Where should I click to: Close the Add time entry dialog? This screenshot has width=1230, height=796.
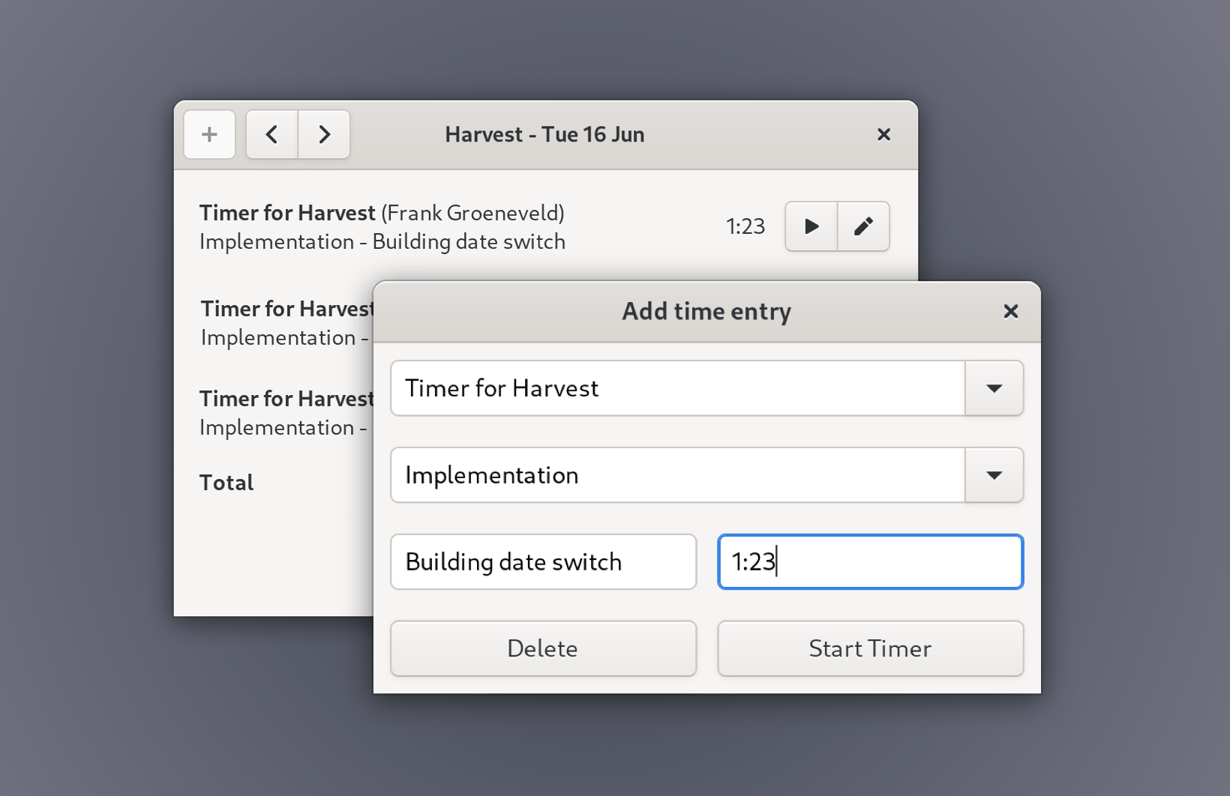(1010, 311)
